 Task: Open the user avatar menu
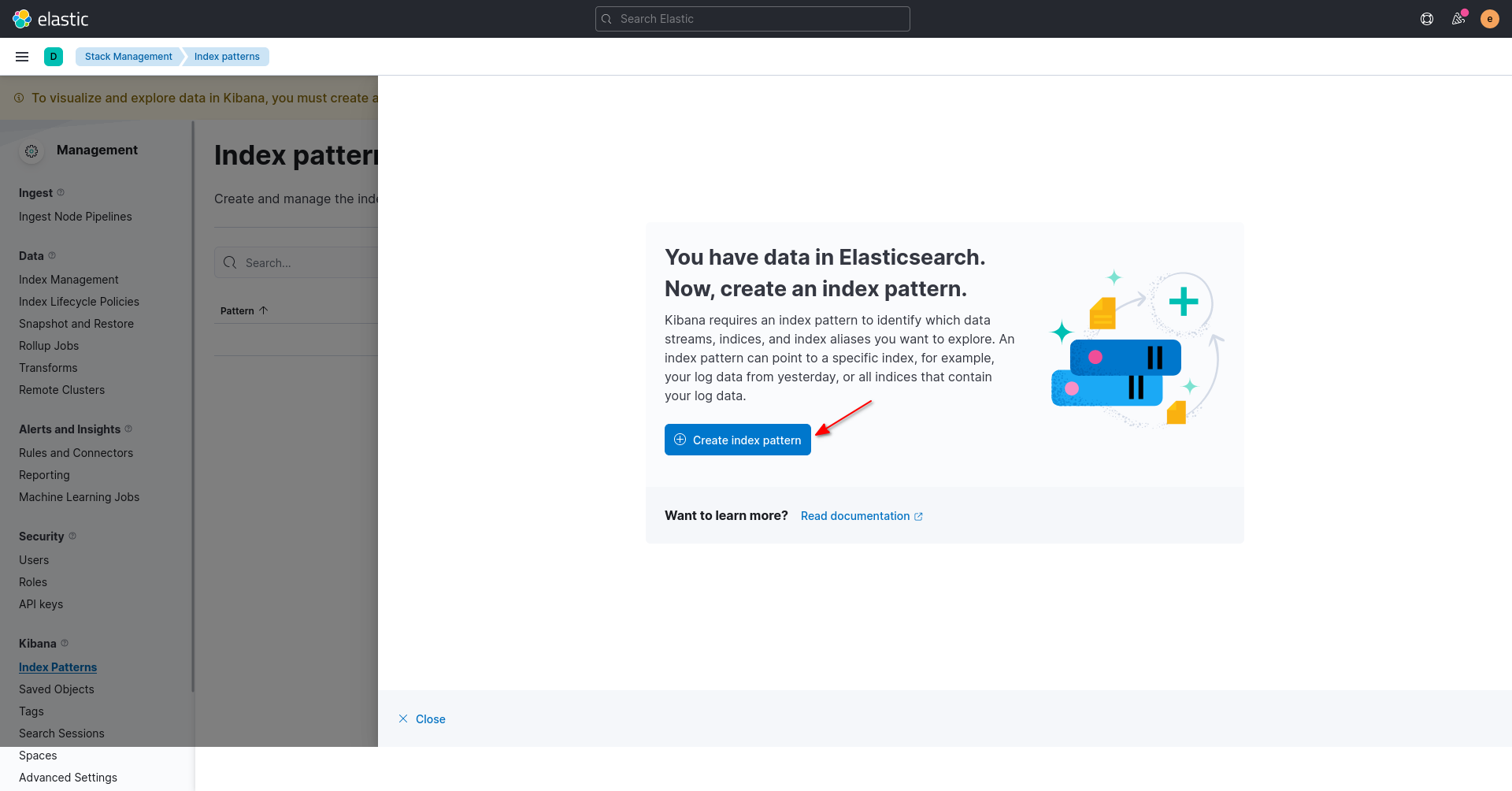(1490, 19)
